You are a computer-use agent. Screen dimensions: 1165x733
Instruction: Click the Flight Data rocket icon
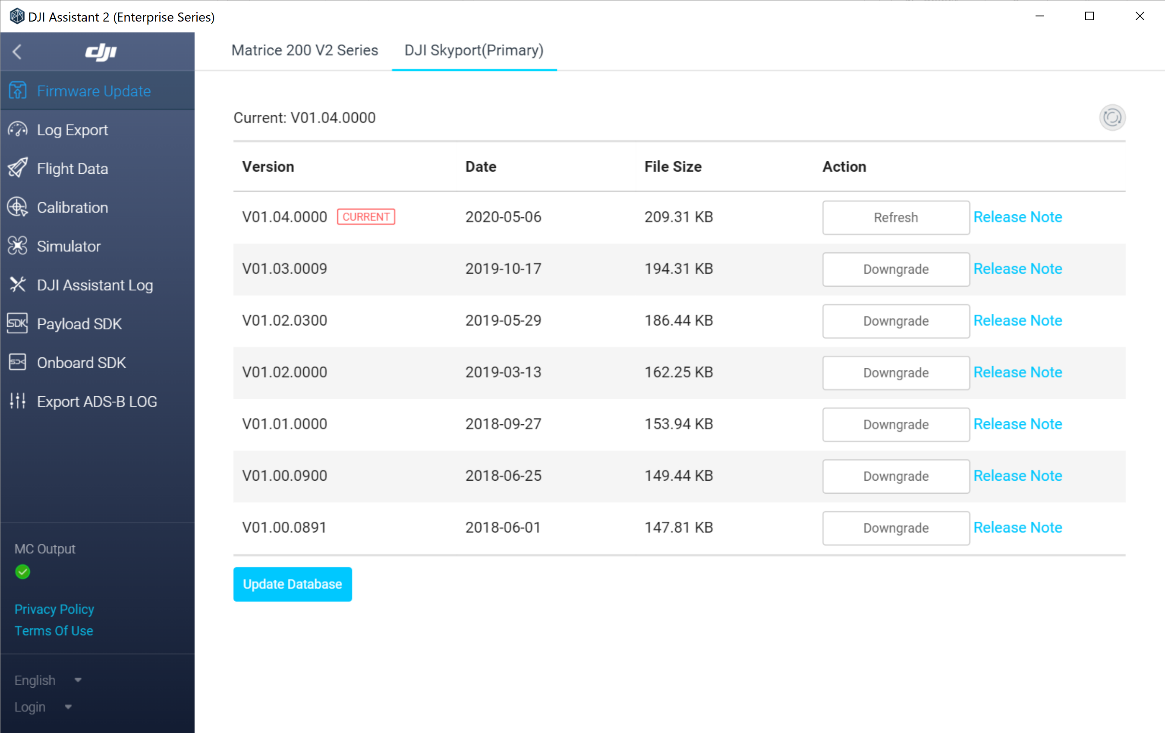click(x=18, y=168)
